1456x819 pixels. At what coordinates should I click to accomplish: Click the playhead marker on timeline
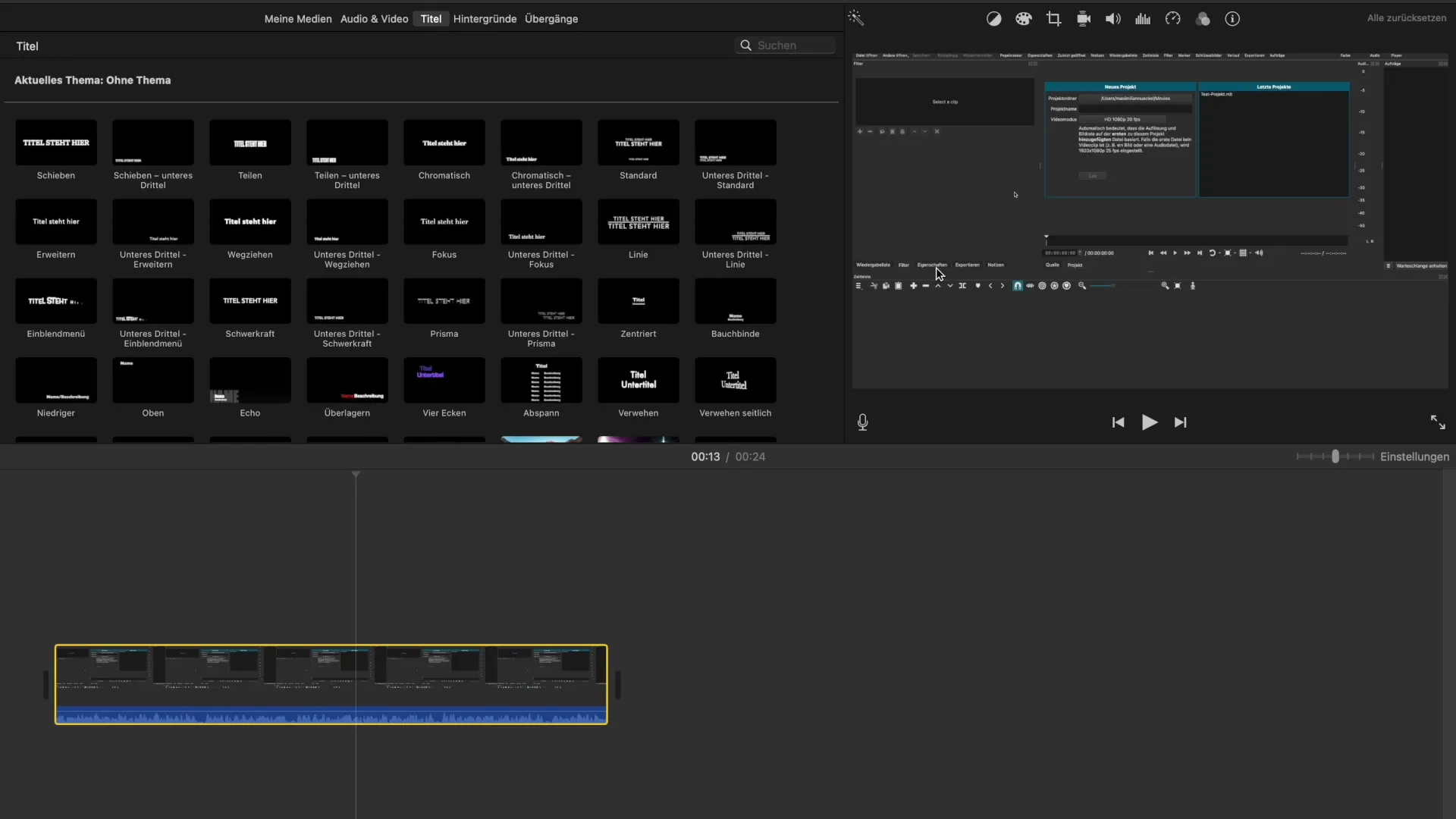(356, 475)
